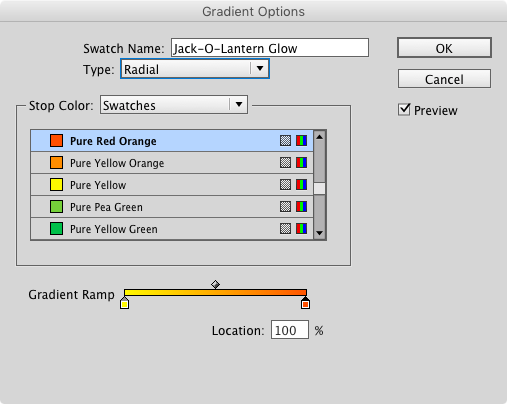Screen dimensions: 507x404
Task: Click the Pure Yellow Orange text label
Action: click(117, 163)
